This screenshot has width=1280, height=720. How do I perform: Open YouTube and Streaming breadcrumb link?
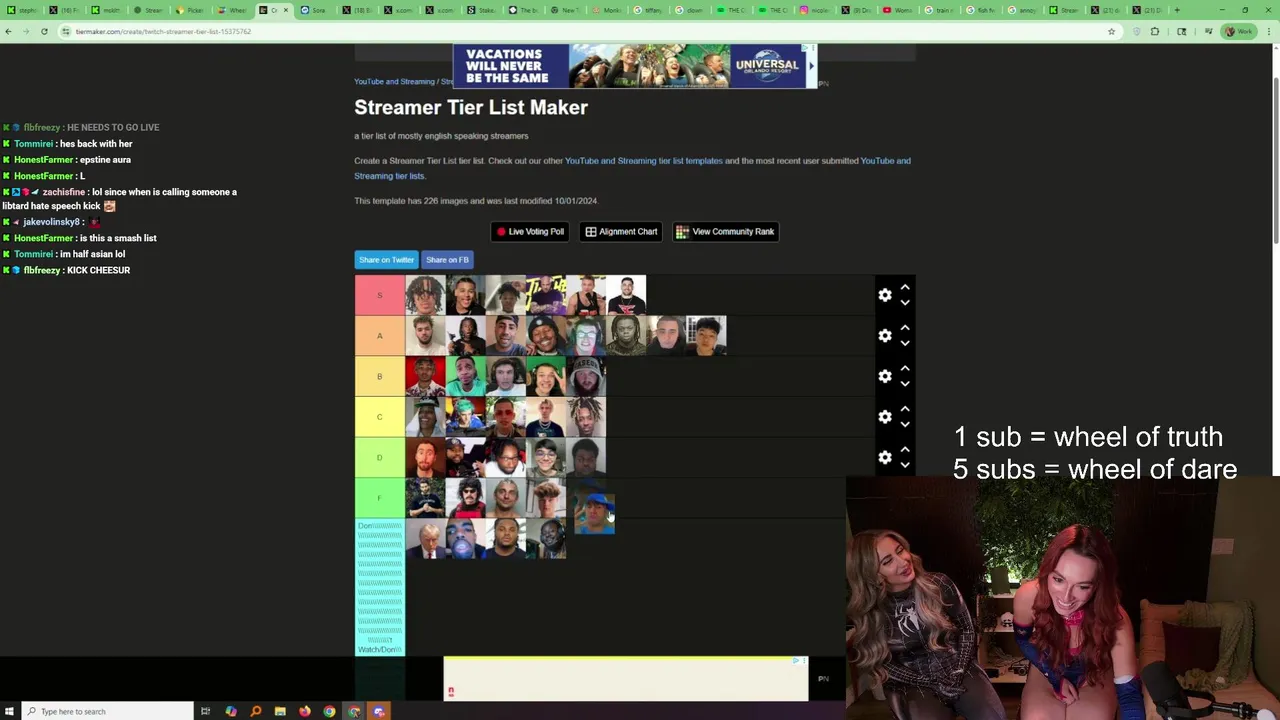coord(394,82)
